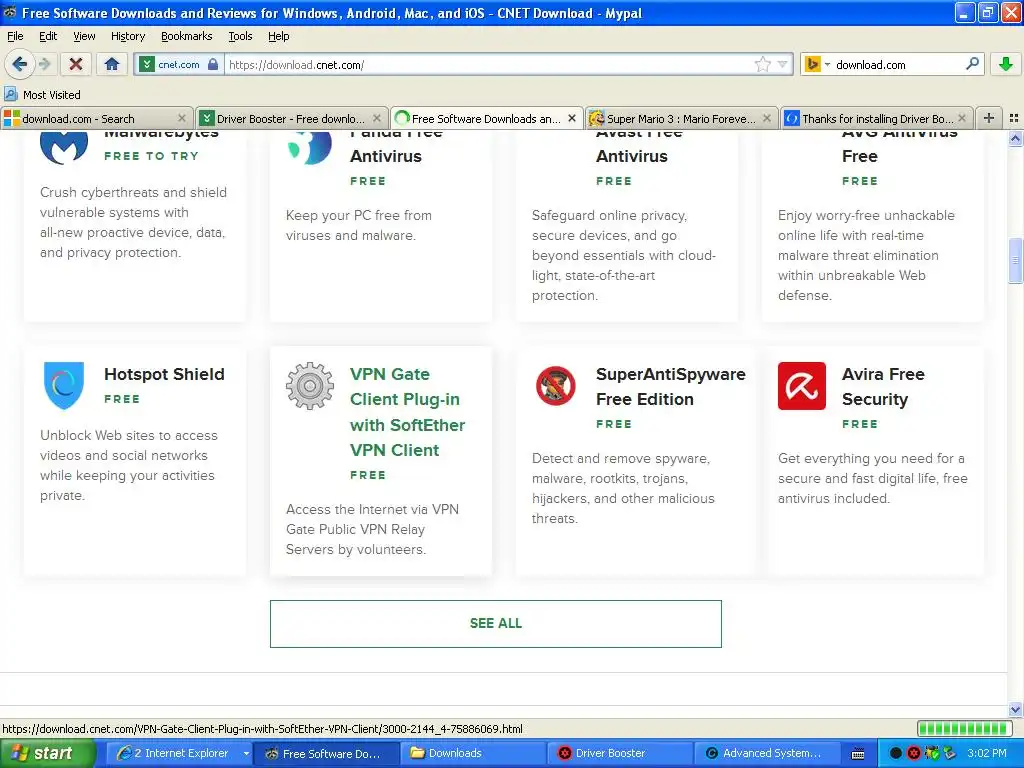Open SuperAntiSpyware Free Edition link
The height and width of the screenshot is (768, 1024).
(671, 387)
